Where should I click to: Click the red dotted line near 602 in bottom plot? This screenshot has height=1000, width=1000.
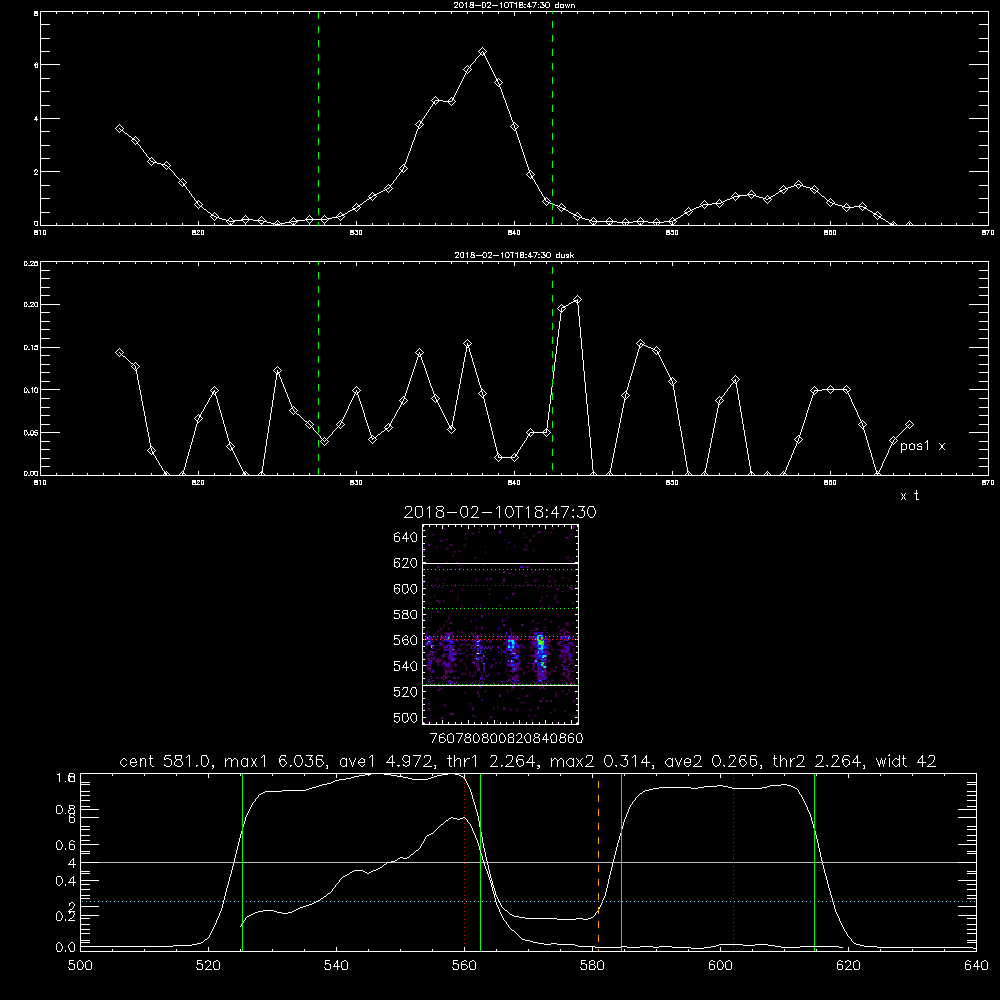click(733, 861)
